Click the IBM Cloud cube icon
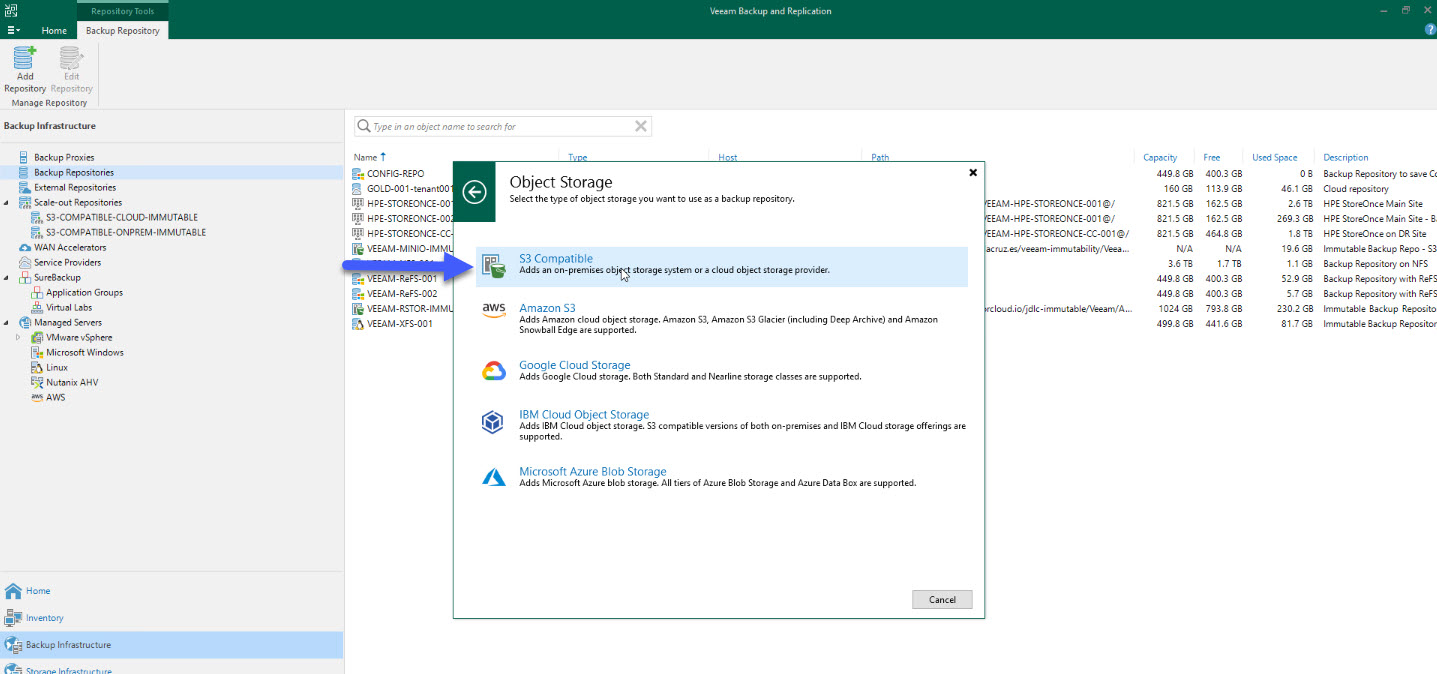The image size is (1437, 674). click(494, 421)
